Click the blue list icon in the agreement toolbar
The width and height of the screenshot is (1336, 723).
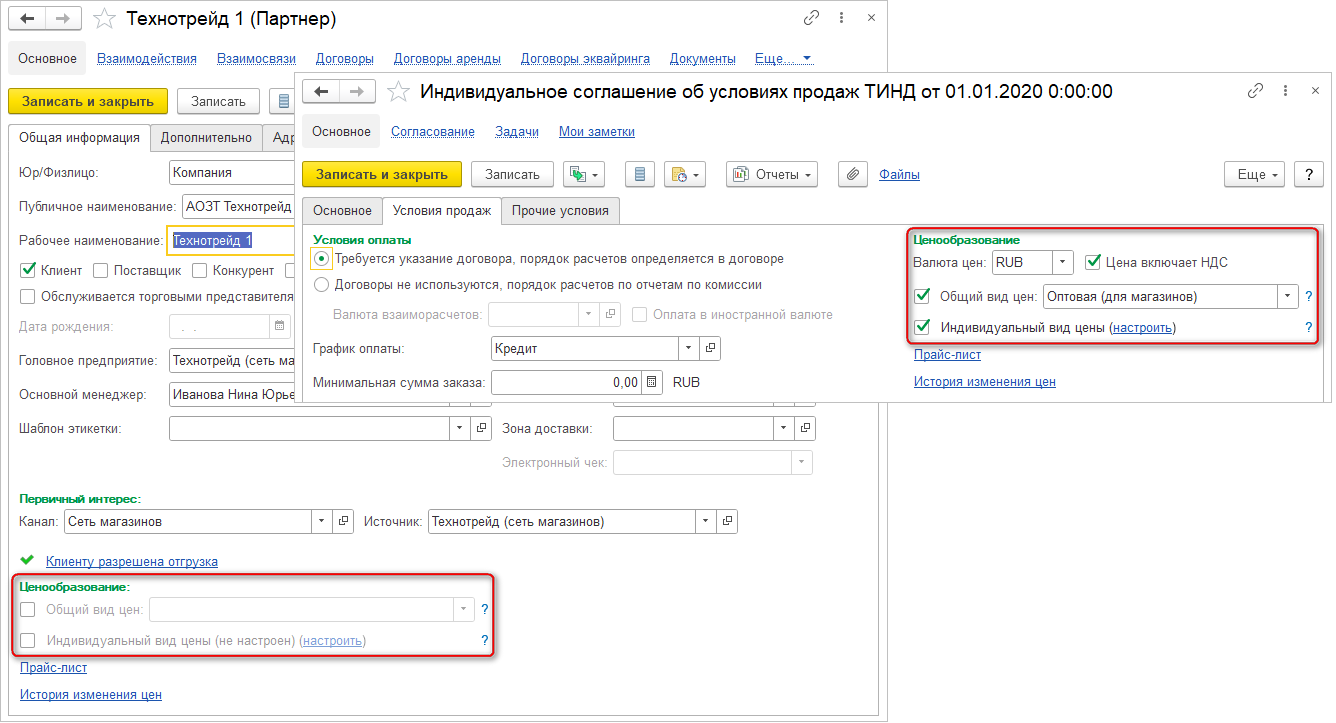(x=640, y=174)
